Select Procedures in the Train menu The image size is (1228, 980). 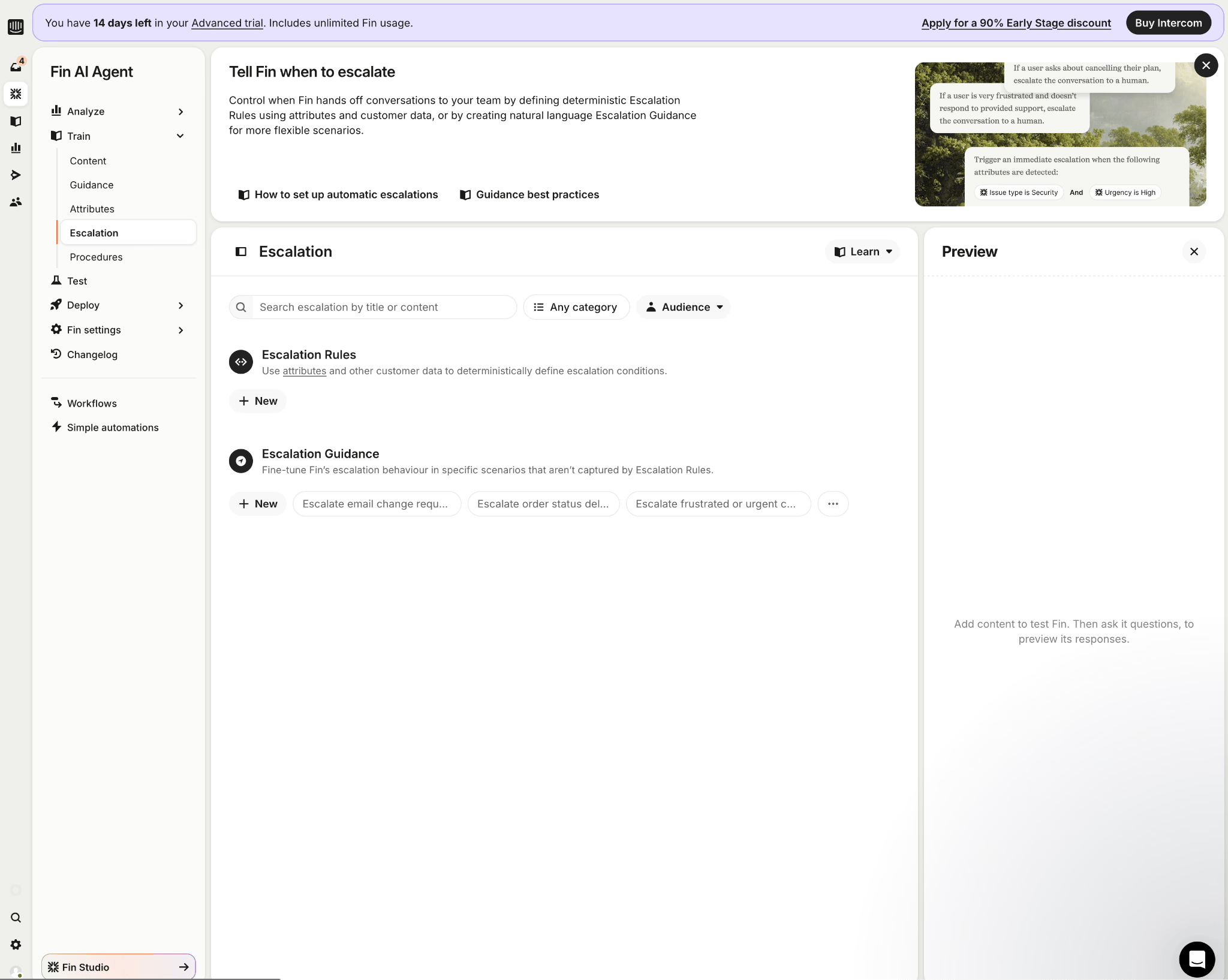click(96, 257)
